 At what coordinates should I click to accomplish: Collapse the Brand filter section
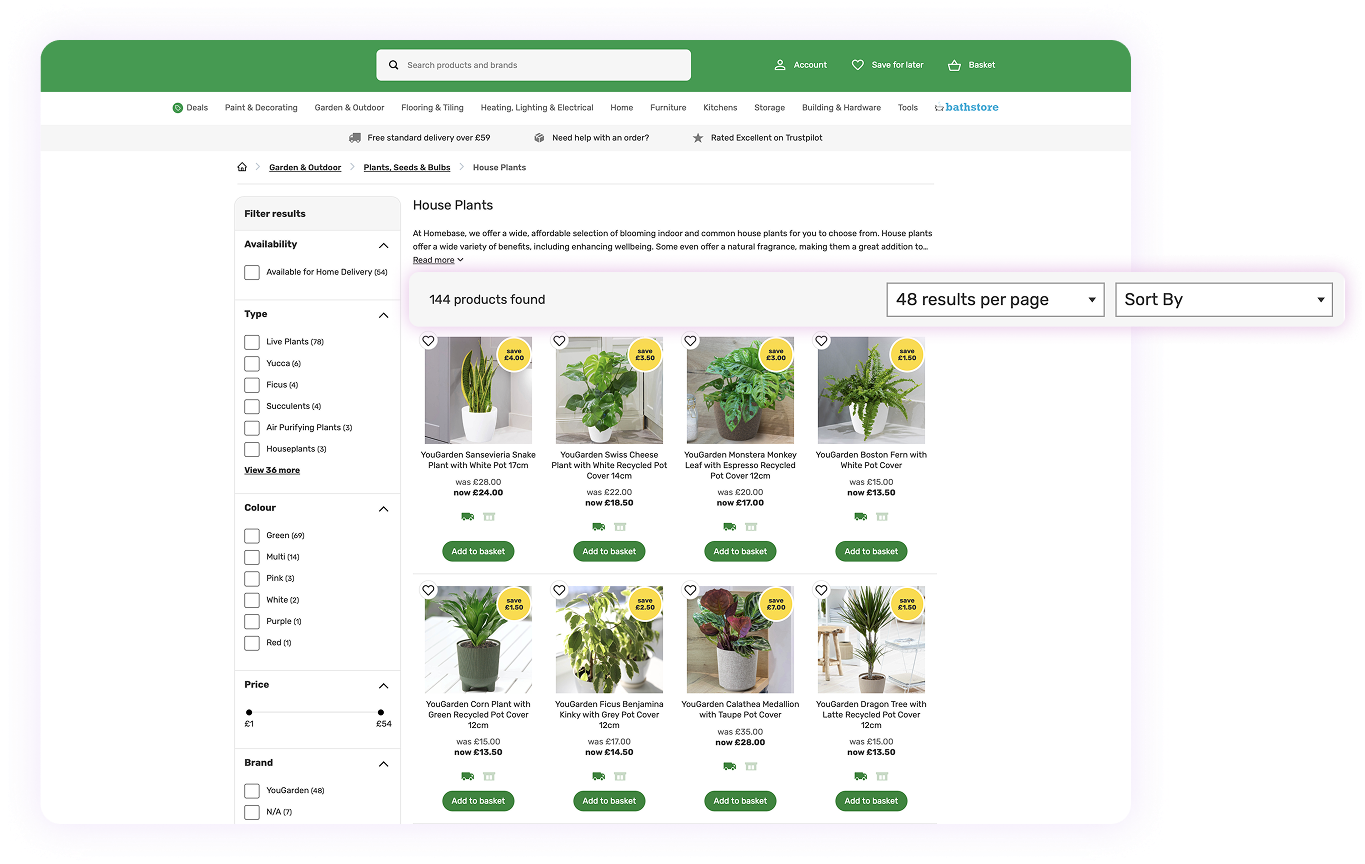click(383, 764)
